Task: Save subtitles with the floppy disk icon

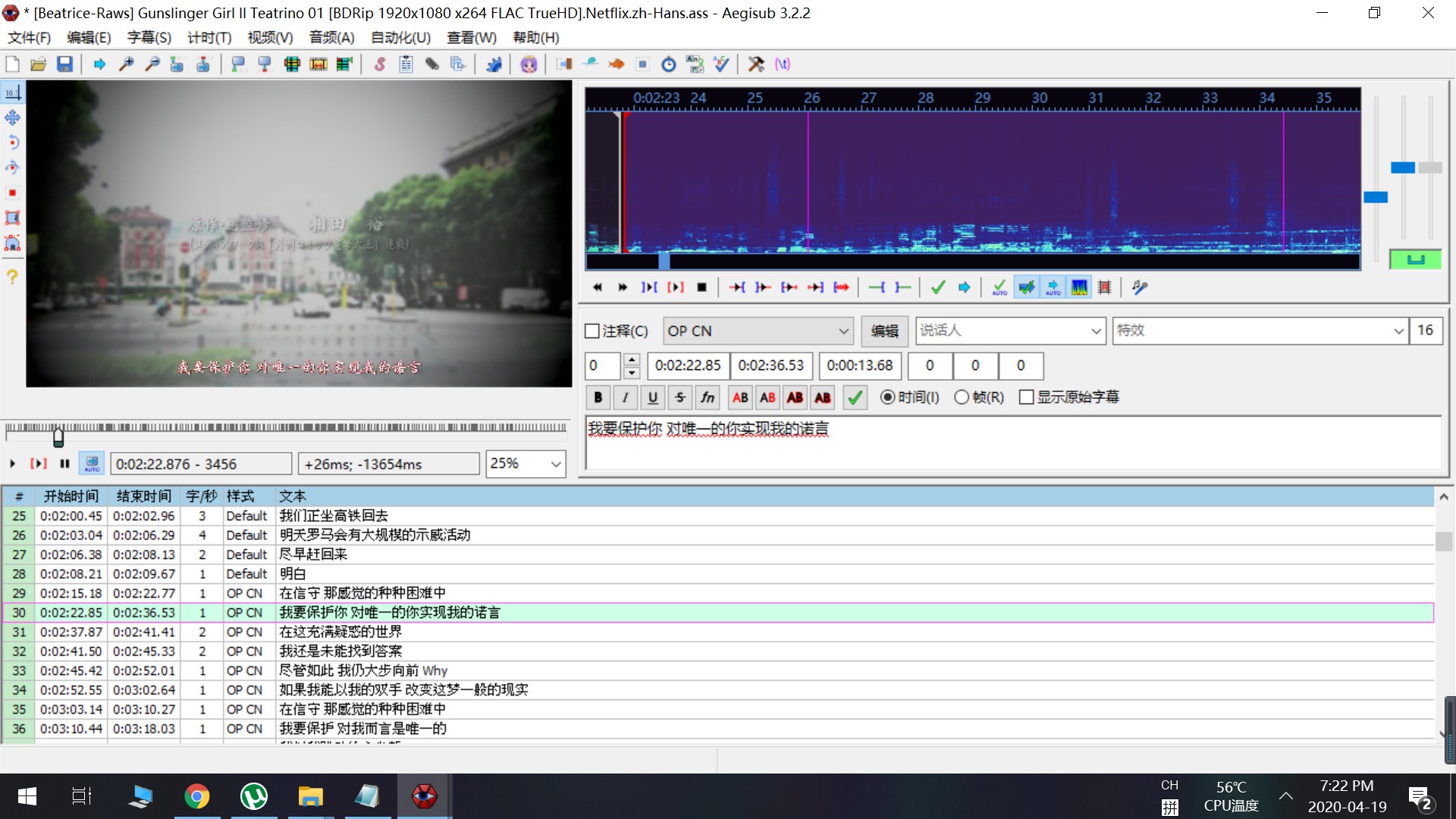Action: (64, 64)
